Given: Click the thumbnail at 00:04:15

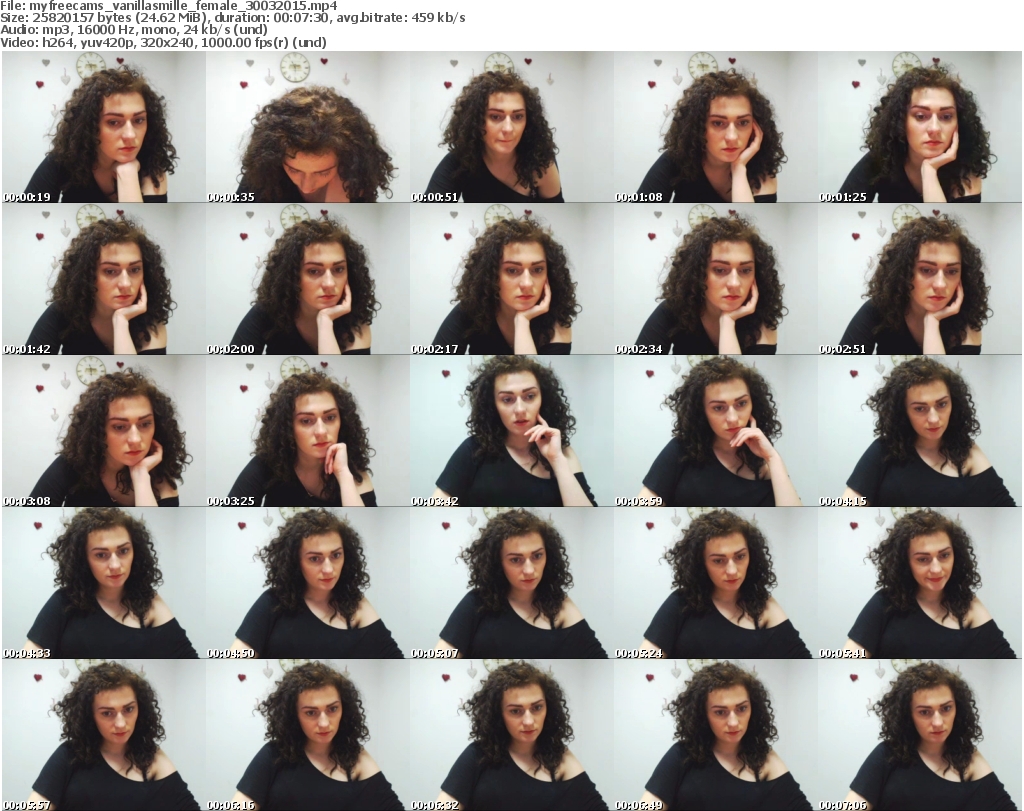Looking at the screenshot, I should tap(920, 431).
